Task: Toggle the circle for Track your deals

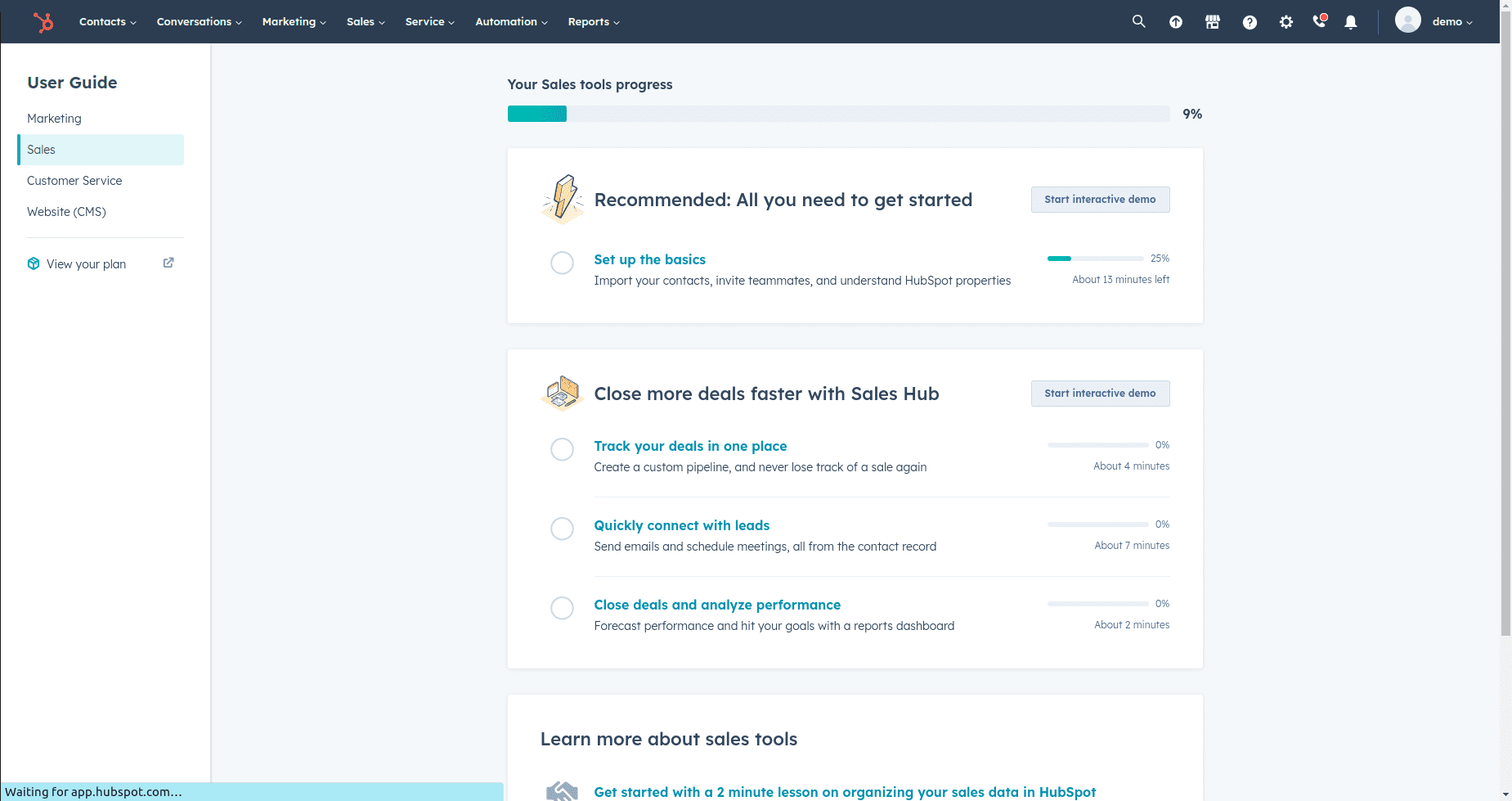Action: [x=562, y=449]
